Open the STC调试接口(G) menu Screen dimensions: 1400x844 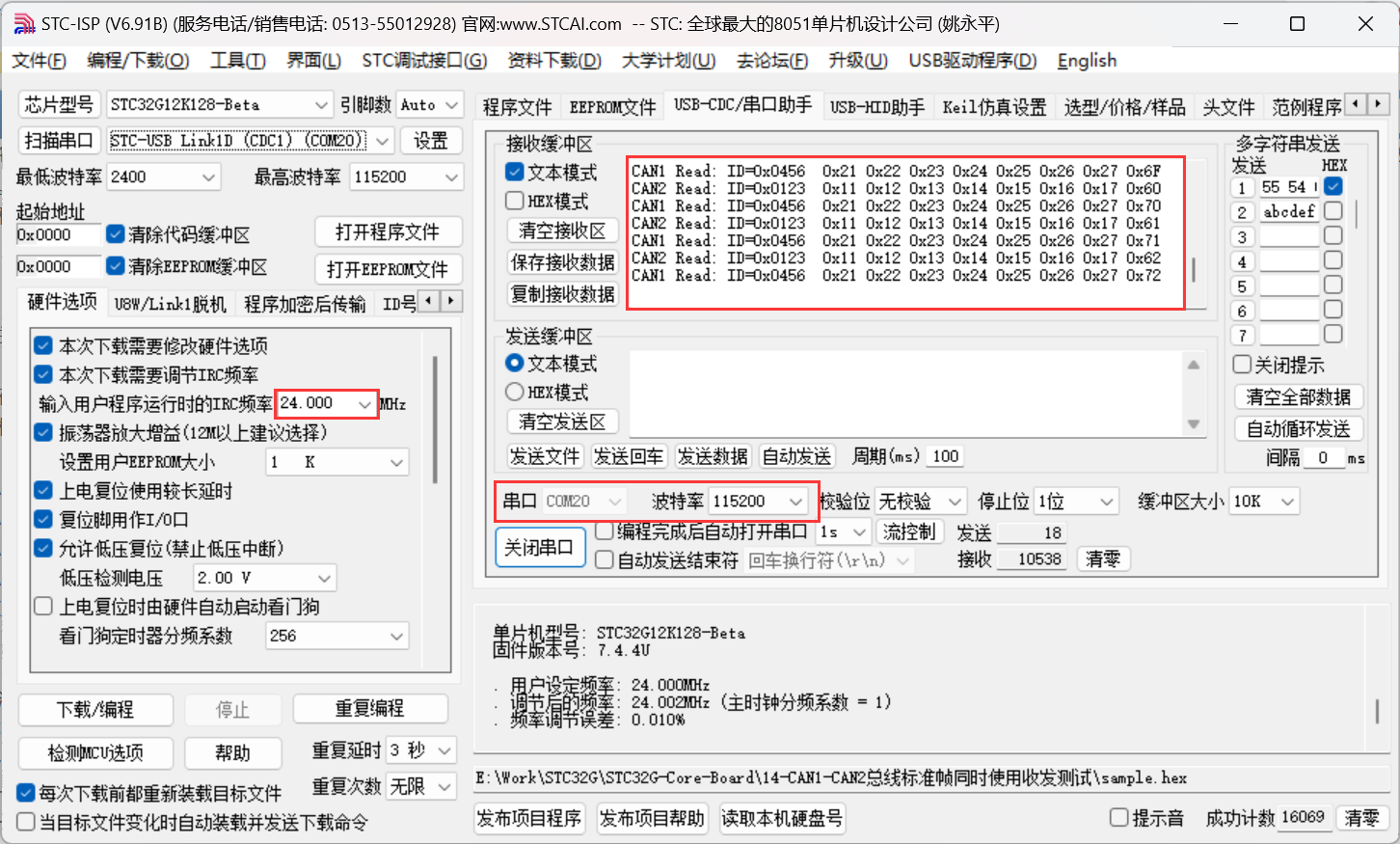[x=424, y=61]
